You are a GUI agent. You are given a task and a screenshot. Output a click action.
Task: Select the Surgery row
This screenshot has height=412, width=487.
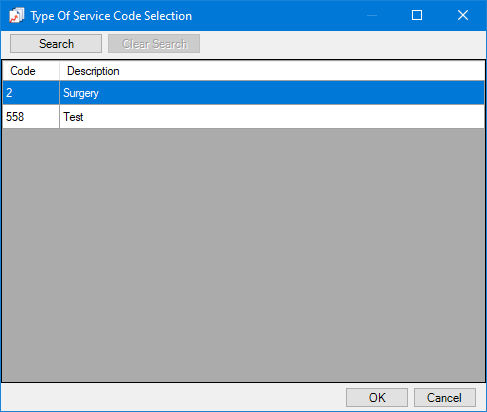click(x=244, y=93)
